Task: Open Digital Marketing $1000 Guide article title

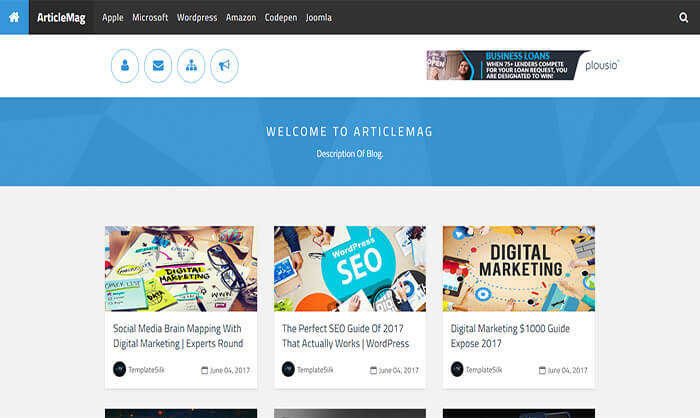Action: [x=510, y=336]
